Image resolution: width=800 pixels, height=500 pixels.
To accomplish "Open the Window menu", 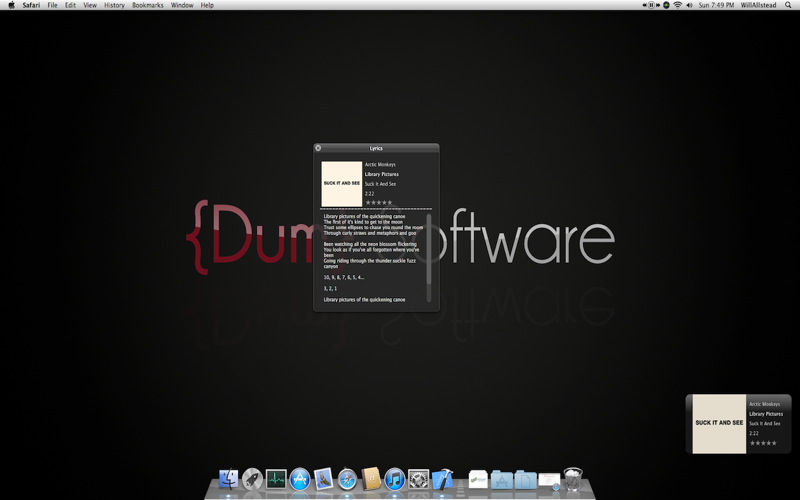I will pyautogui.click(x=182, y=5).
